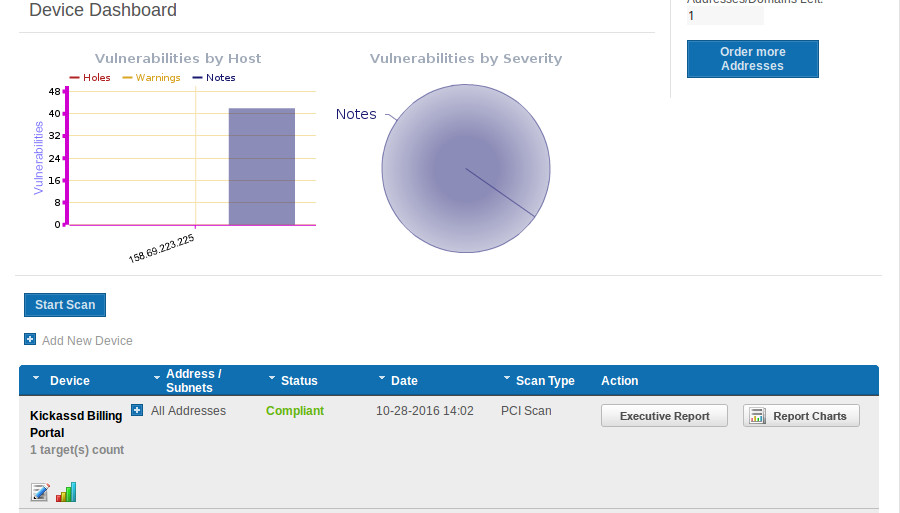Click the 158.69.223.225 host label
The width and height of the screenshot is (900, 513).
[161, 249]
